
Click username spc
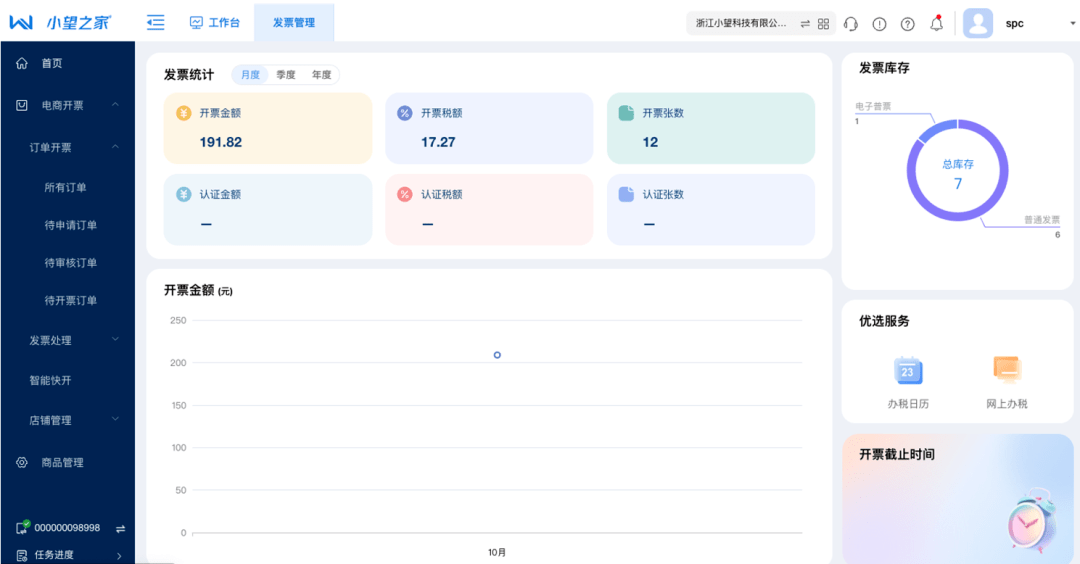pyautogui.click(x=1015, y=23)
